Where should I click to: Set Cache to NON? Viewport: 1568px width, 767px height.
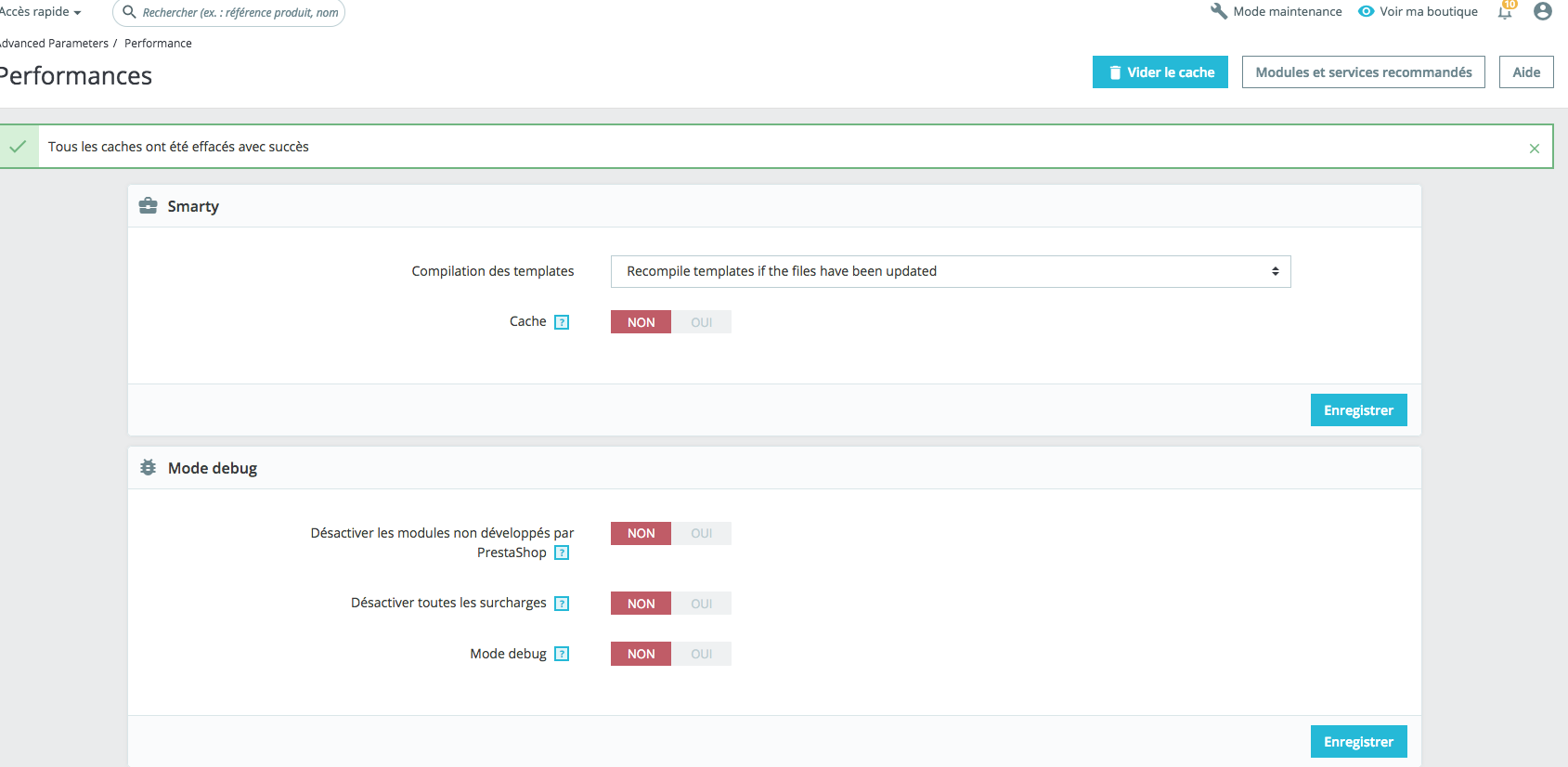[641, 322]
